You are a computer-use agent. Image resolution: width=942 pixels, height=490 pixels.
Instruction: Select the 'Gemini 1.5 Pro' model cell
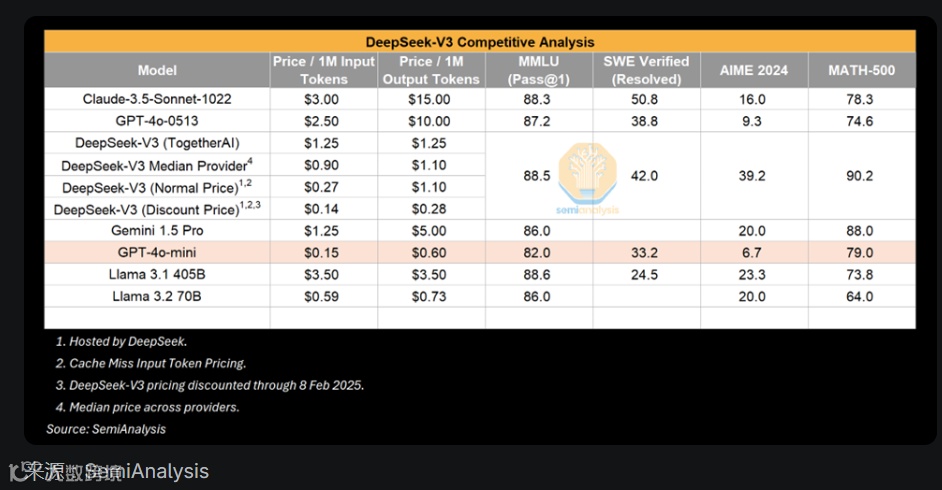pos(157,231)
